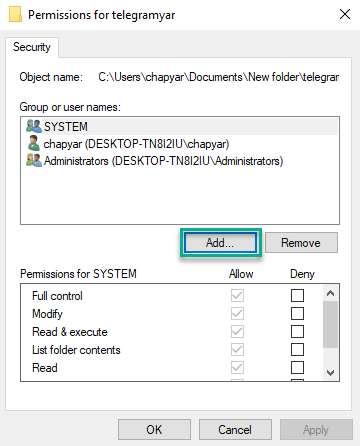360x446 pixels.
Task: Click Group or user names label
Action: tap(70, 107)
